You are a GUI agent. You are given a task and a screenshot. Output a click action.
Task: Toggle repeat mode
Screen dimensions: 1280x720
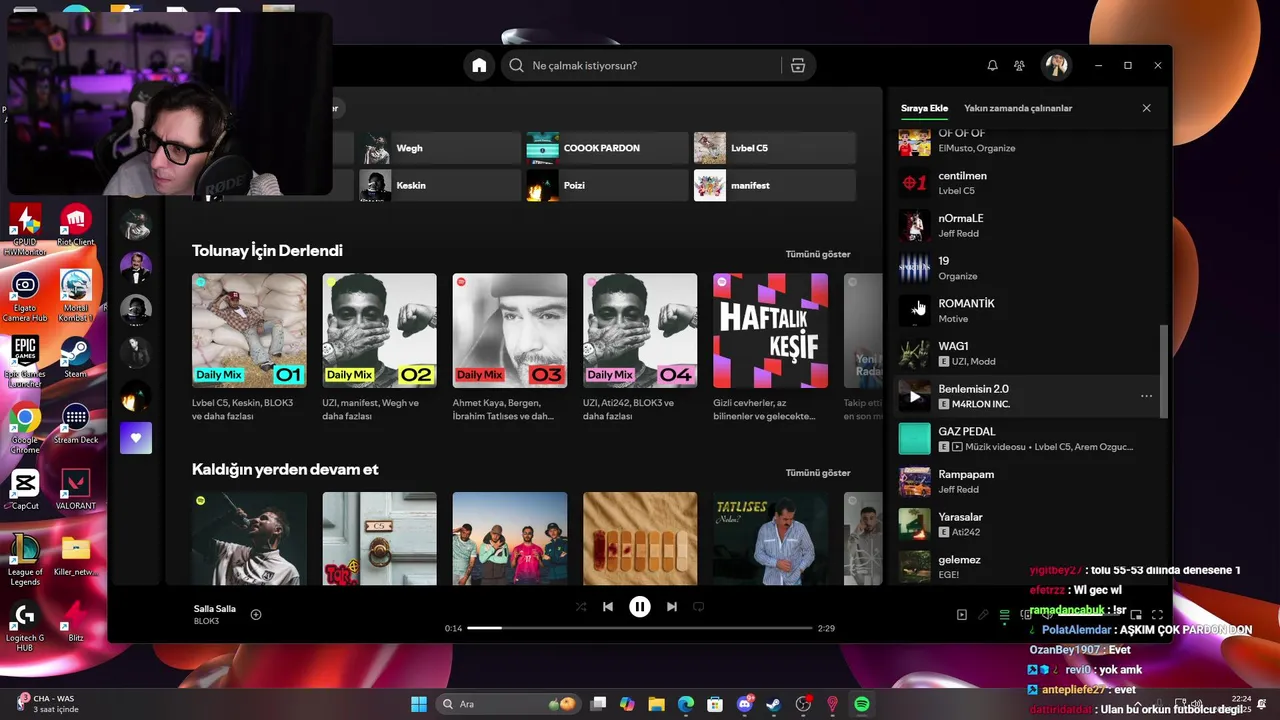point(699,606)
